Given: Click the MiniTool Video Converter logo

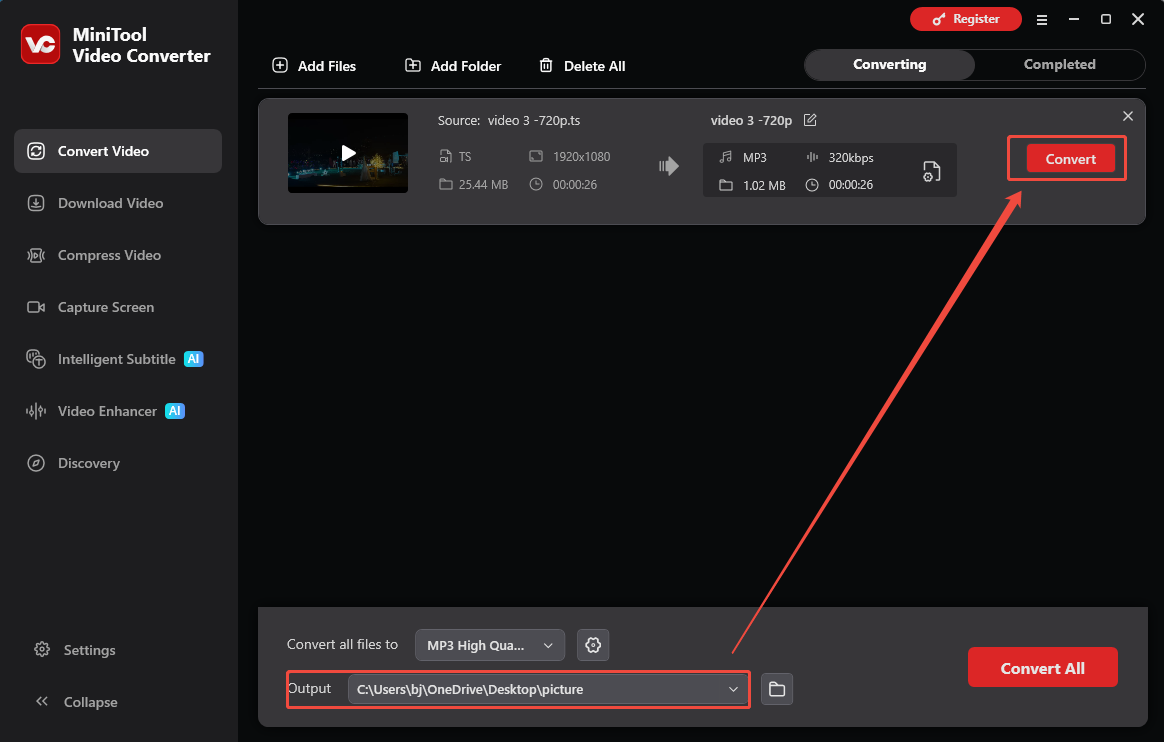Looking at the screenshot, I should (41, 45).
